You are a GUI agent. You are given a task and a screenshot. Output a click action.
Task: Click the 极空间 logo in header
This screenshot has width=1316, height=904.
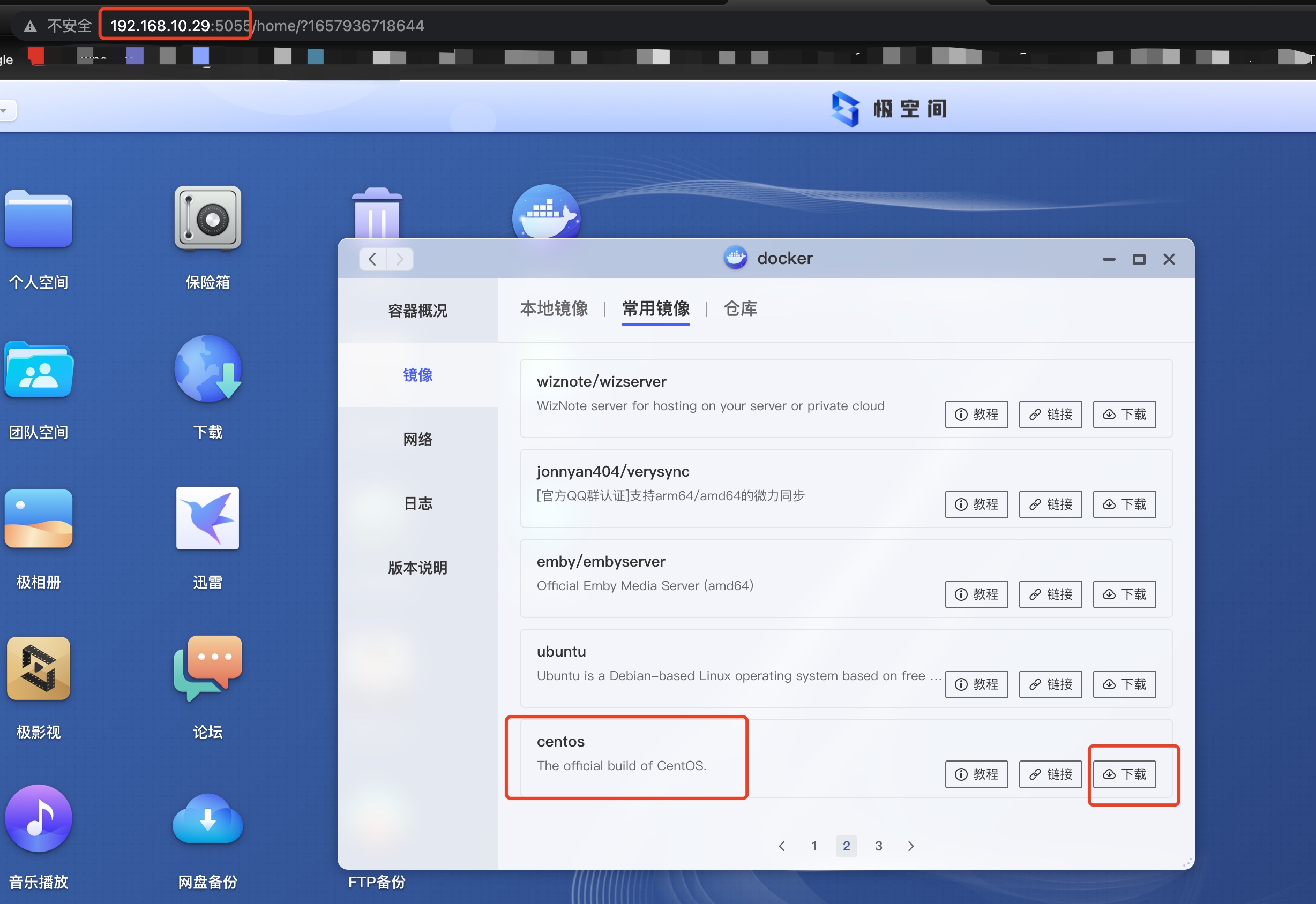tap(888, 108)
